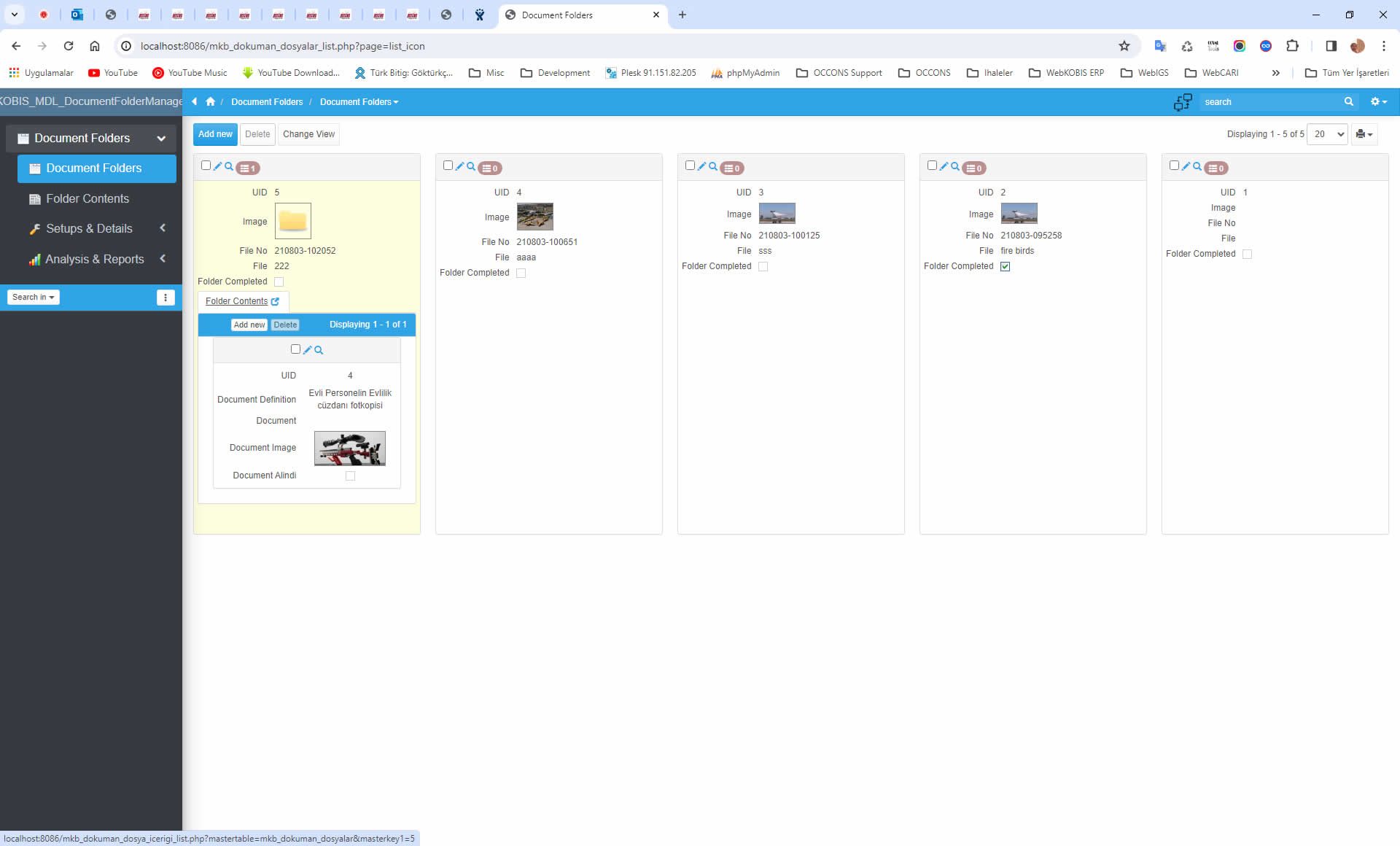Select the UID 5 card checkbox
This screenshot has height=846, width=1400.
click(x=206, y=166)
